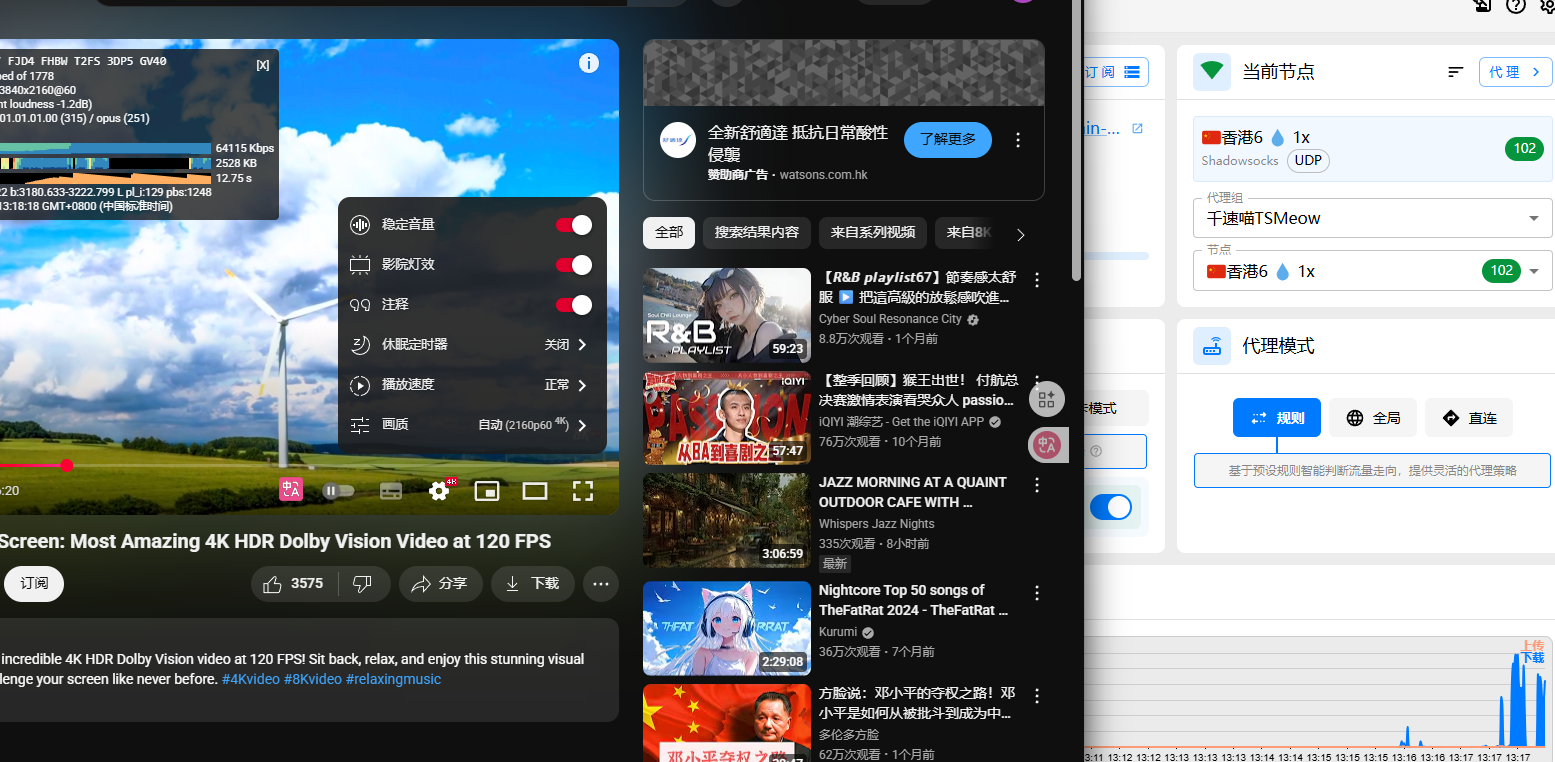1555x762 pixels.
Task: Open the 播放速度 playback speed submenu
Action: [472, 384]
